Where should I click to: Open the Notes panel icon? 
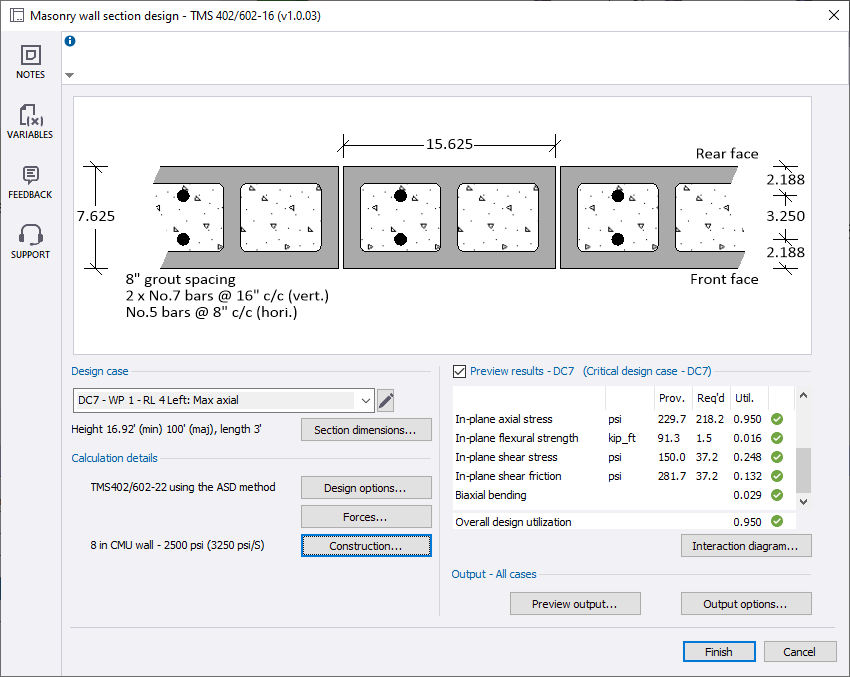[x=30, y=56]
